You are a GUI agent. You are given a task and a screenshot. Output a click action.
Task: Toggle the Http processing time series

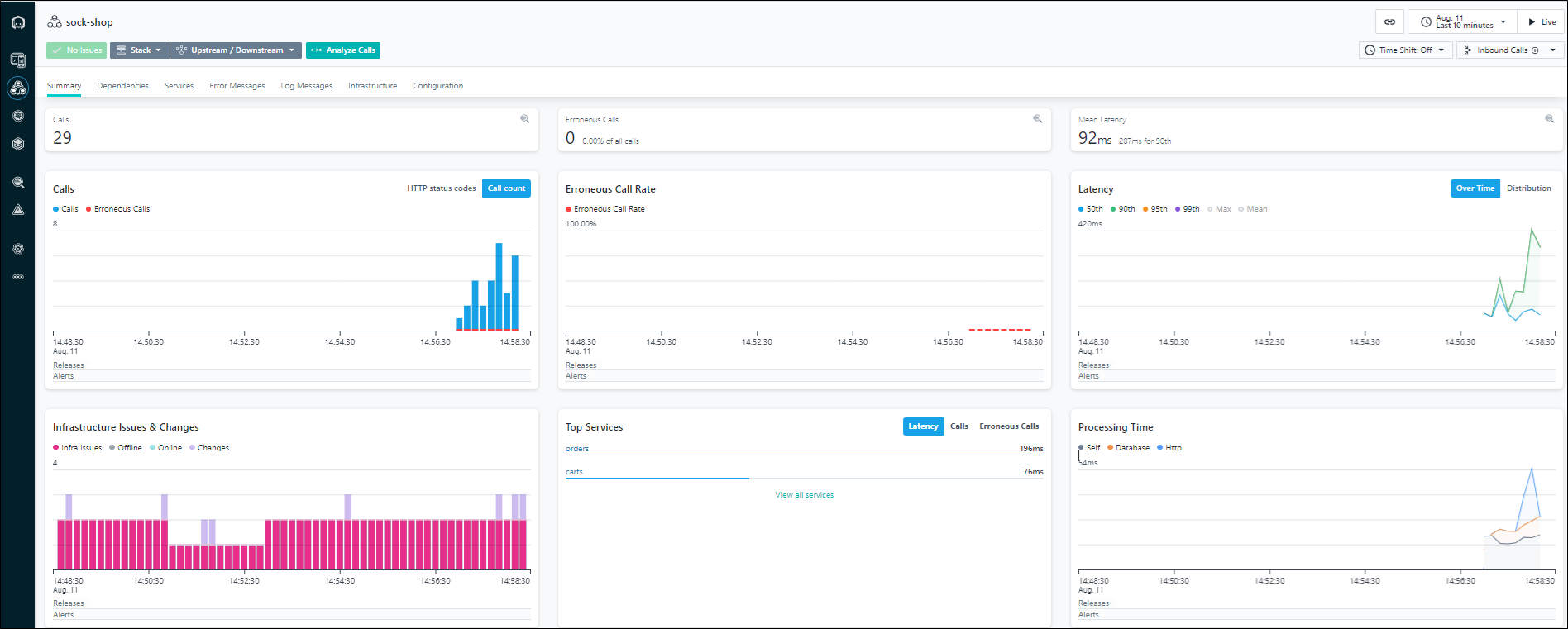coord(1169,448)
